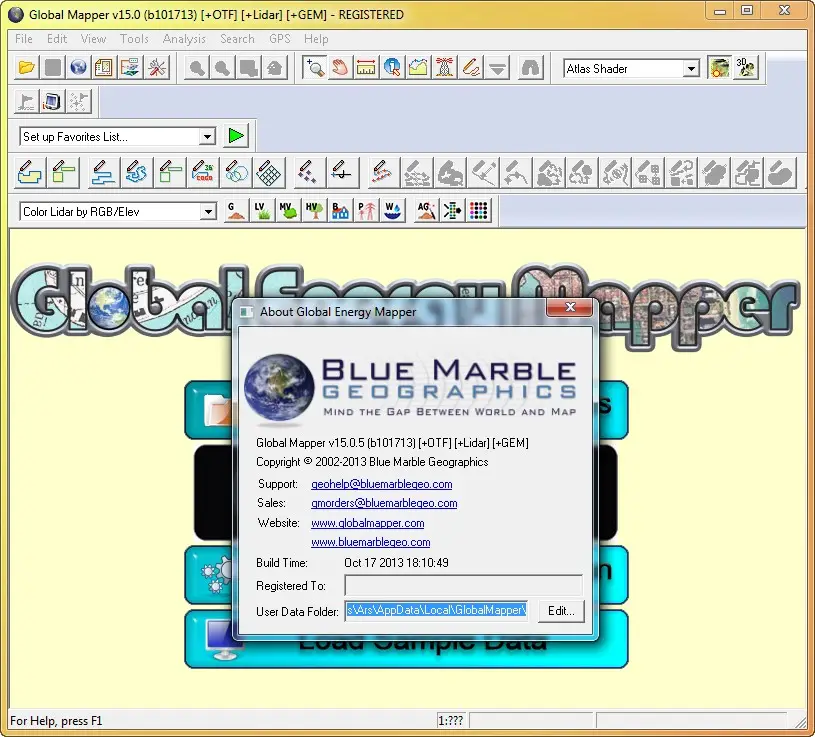Click the Create Rectangle Area digitizer icon

[63, 173]
